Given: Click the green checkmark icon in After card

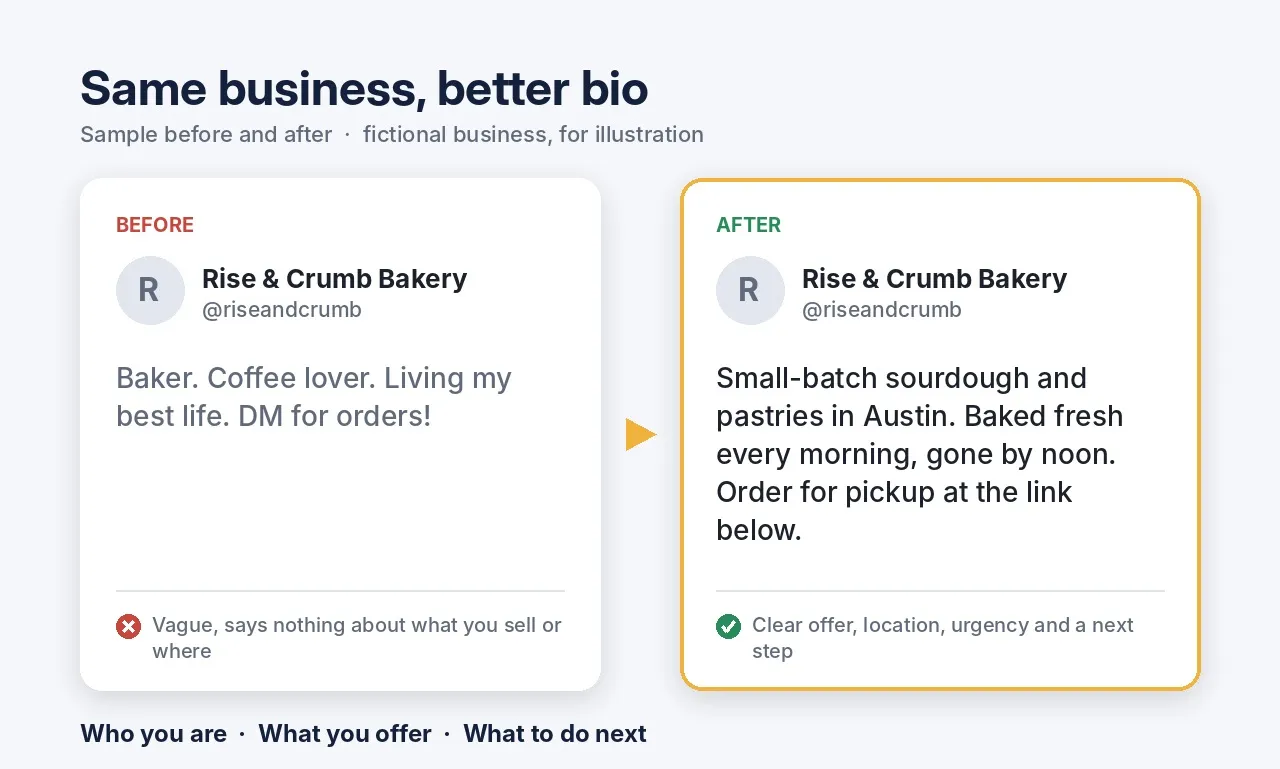Looking at the screenshot, I should tap(728, 627).
